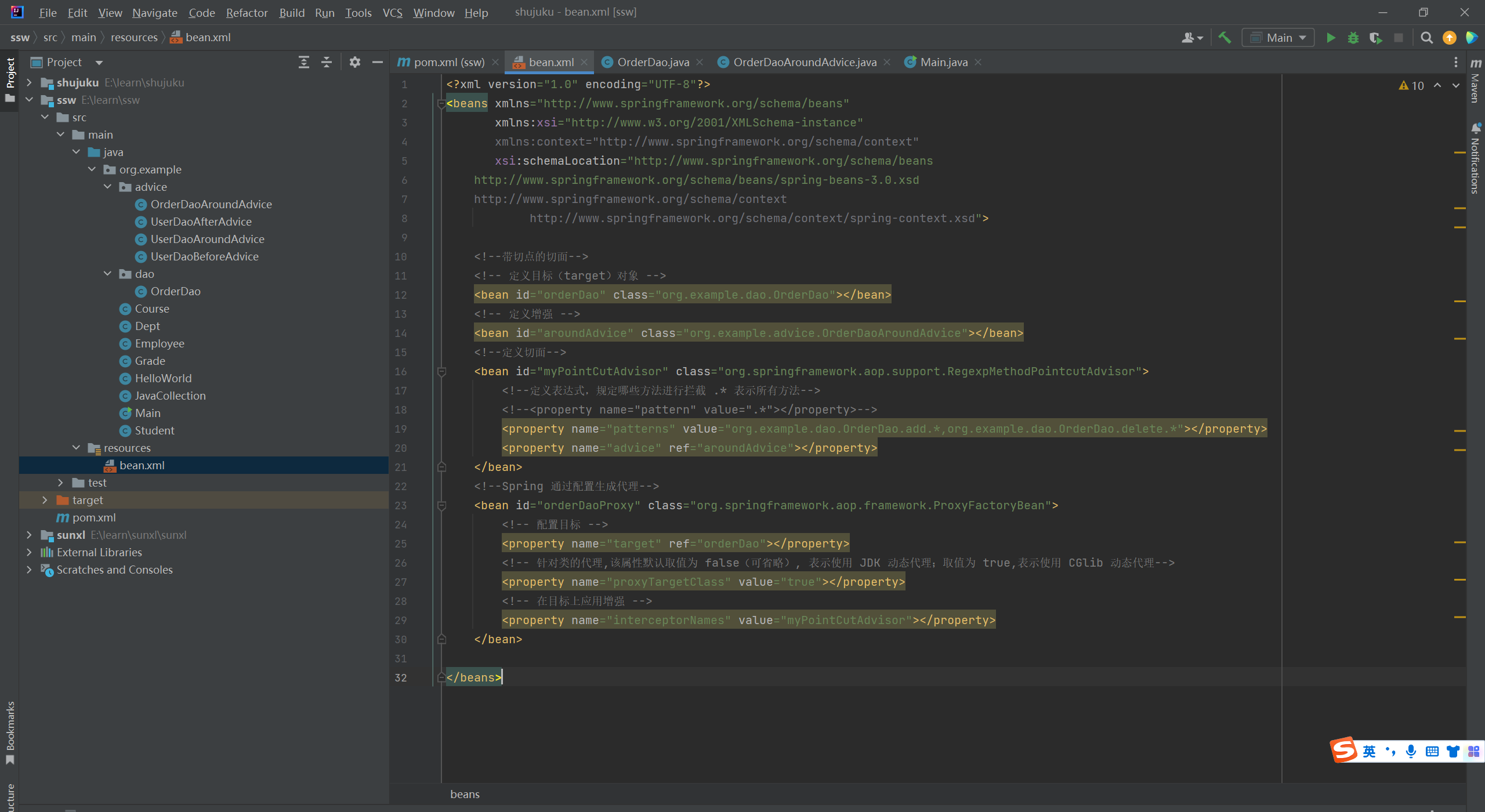This screenshot has height=812, width=1485.
Task: Expand the target folder
Action: pyautogui.click(x=45, y=500)
